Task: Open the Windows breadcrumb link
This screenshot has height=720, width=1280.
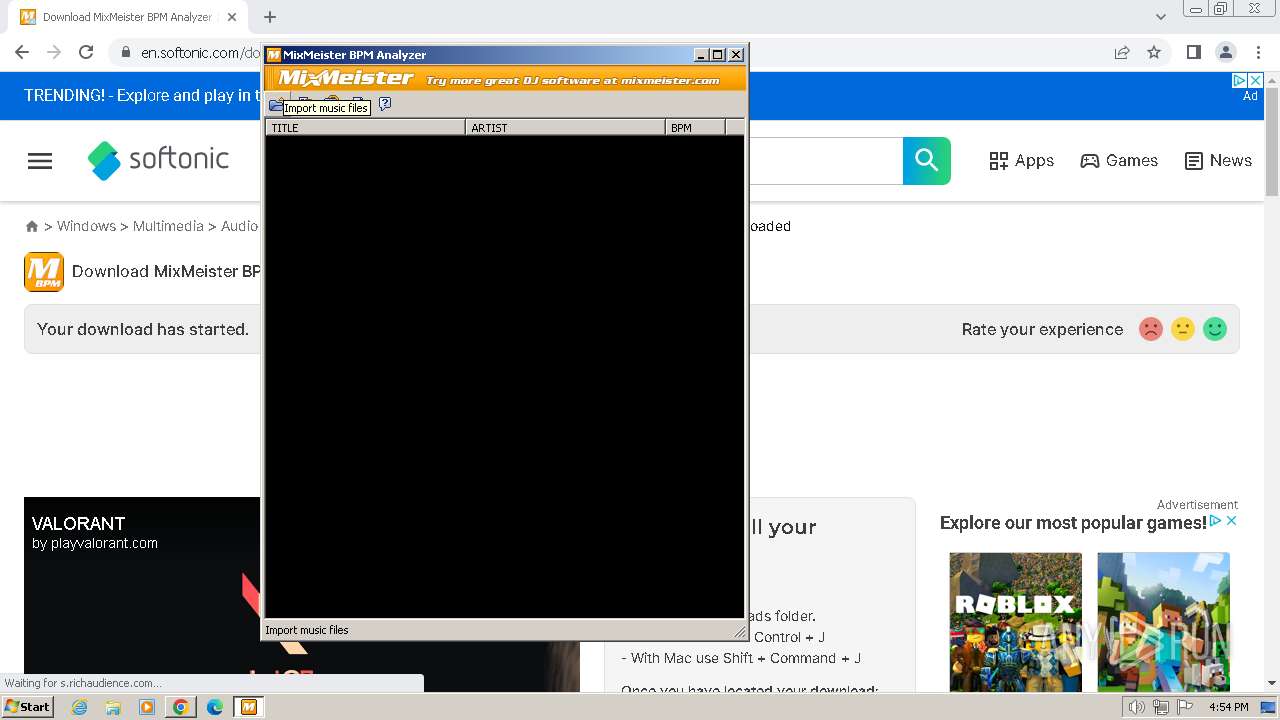Action: click(x=86, y=226)
